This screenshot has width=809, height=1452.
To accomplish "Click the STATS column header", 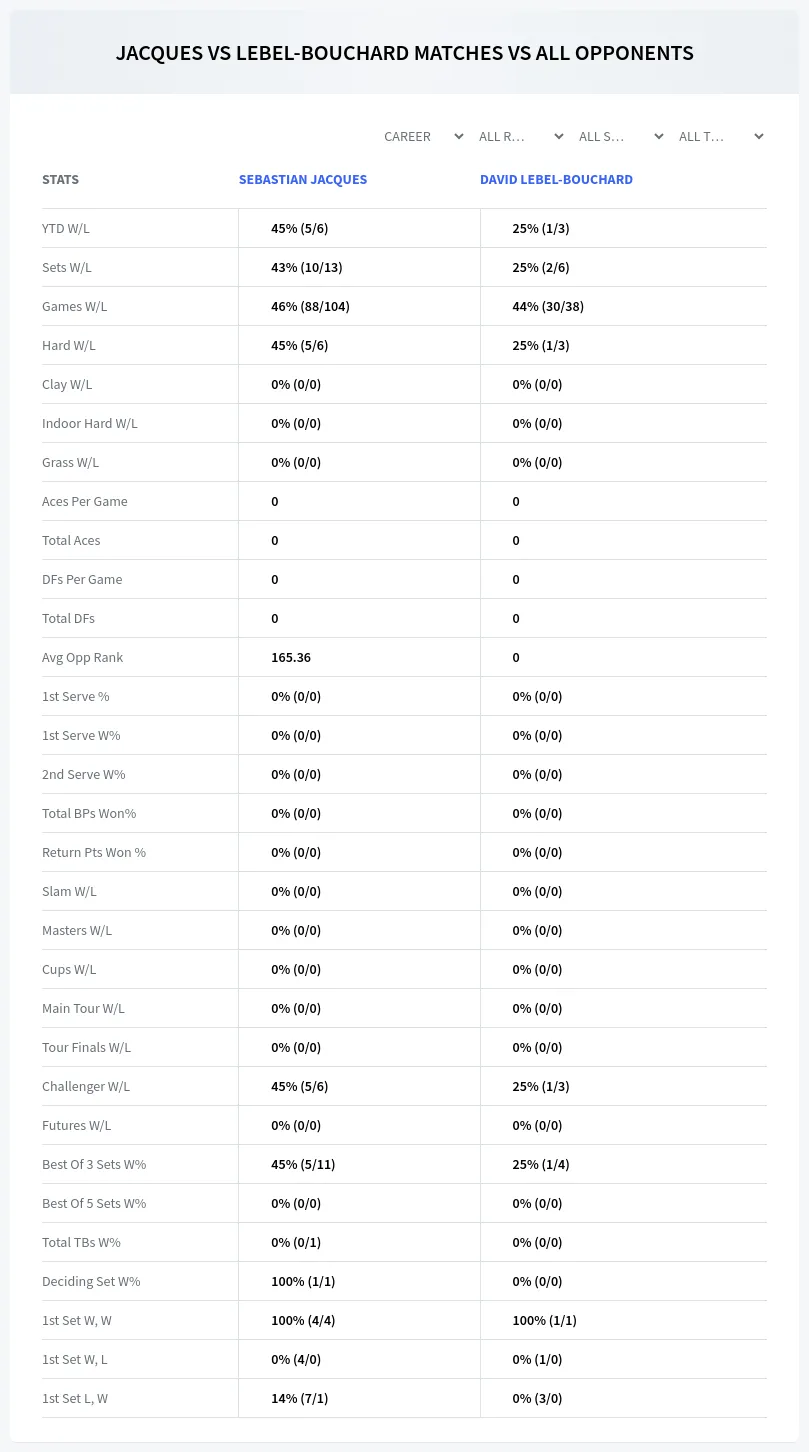I will tap(60, 180).
